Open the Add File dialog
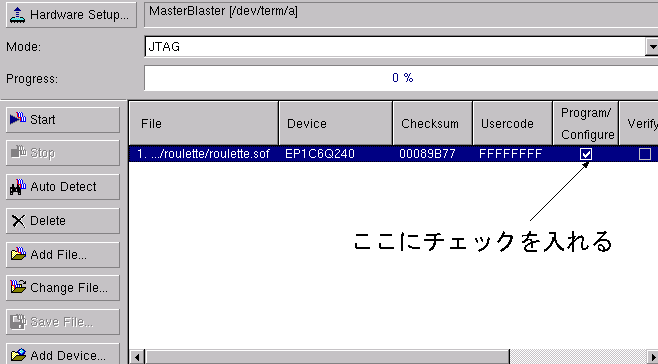Screen dimensions: 658x364 click(63, 254)
